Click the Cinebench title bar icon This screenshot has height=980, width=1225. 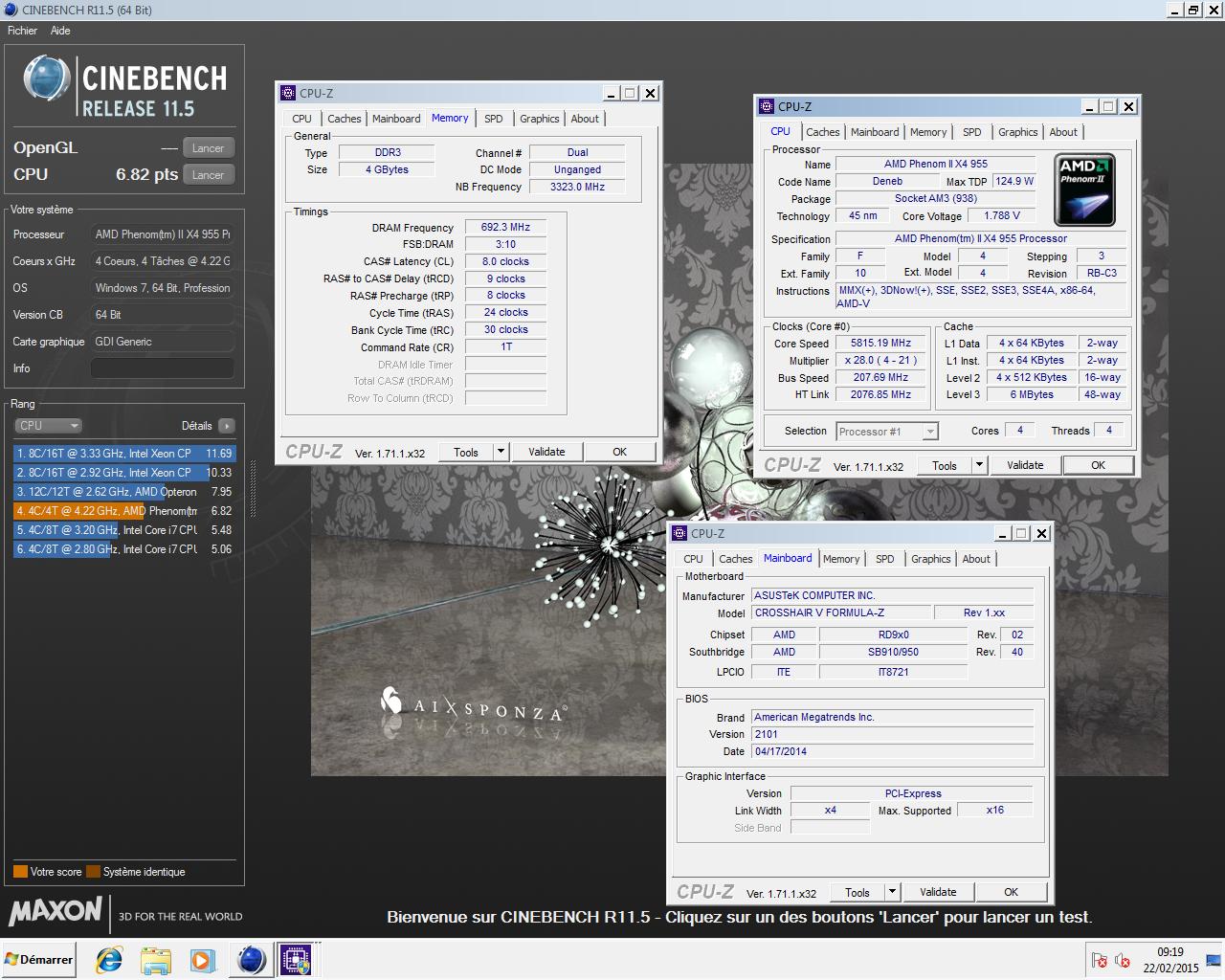11,10
